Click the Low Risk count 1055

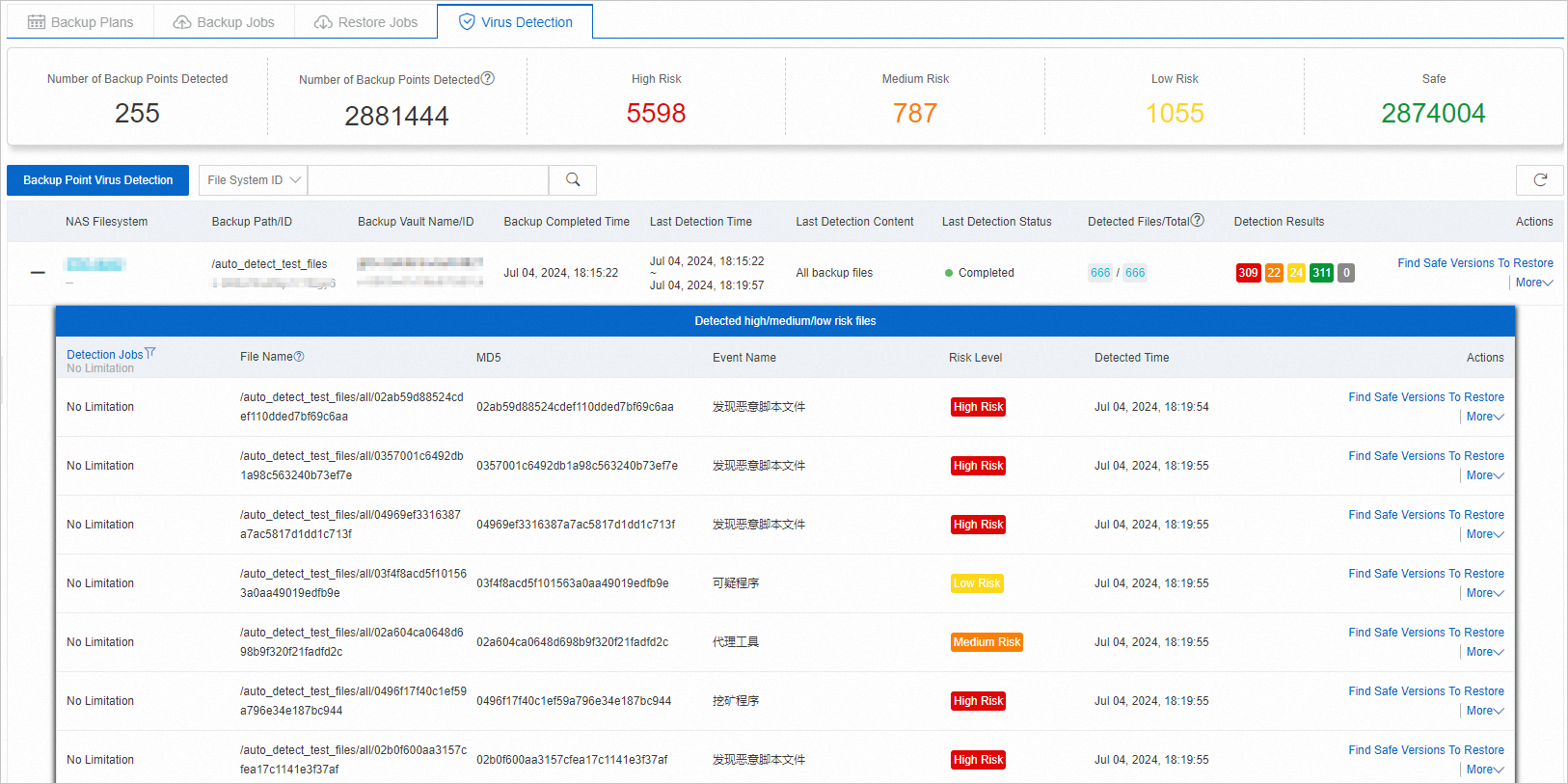[1175, 113]
